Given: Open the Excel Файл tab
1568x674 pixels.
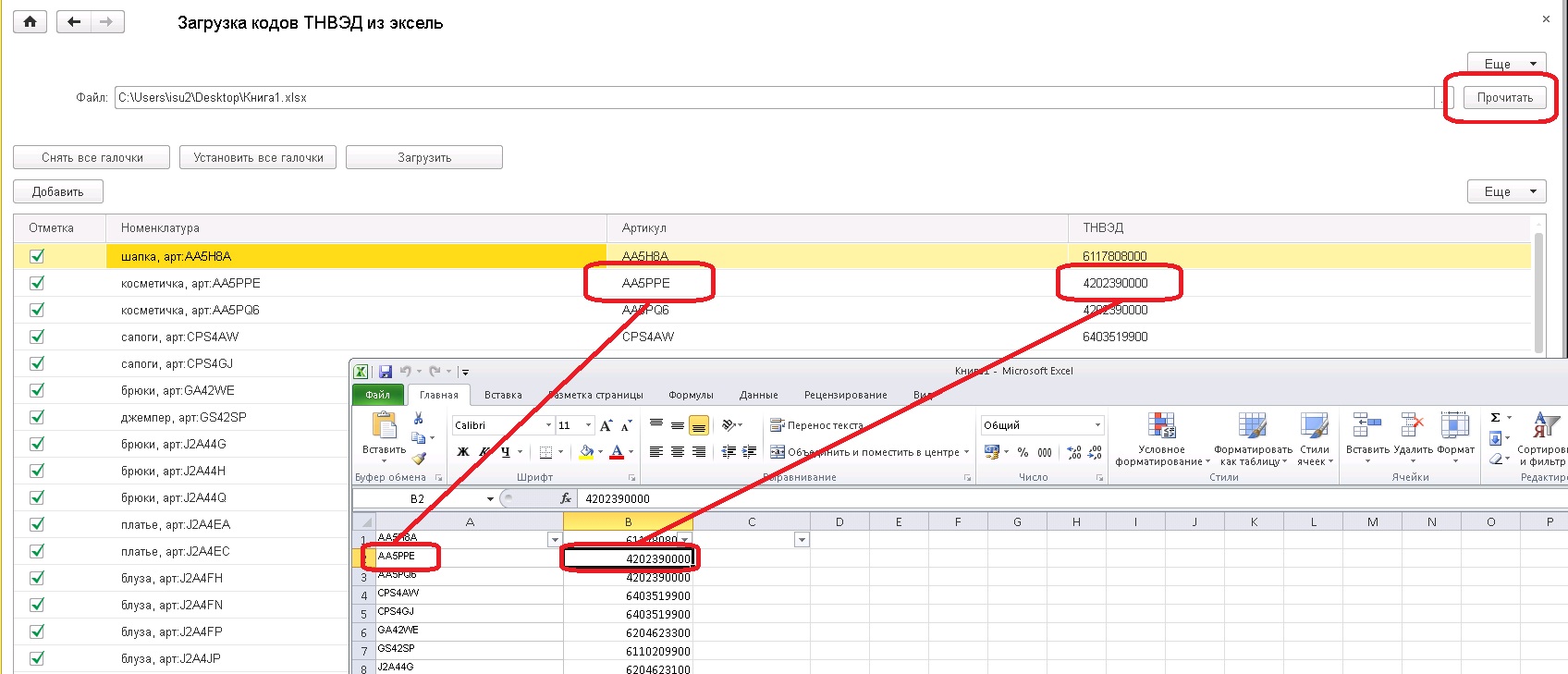Looking at the screenshot, I should click(x=378, y=395).
